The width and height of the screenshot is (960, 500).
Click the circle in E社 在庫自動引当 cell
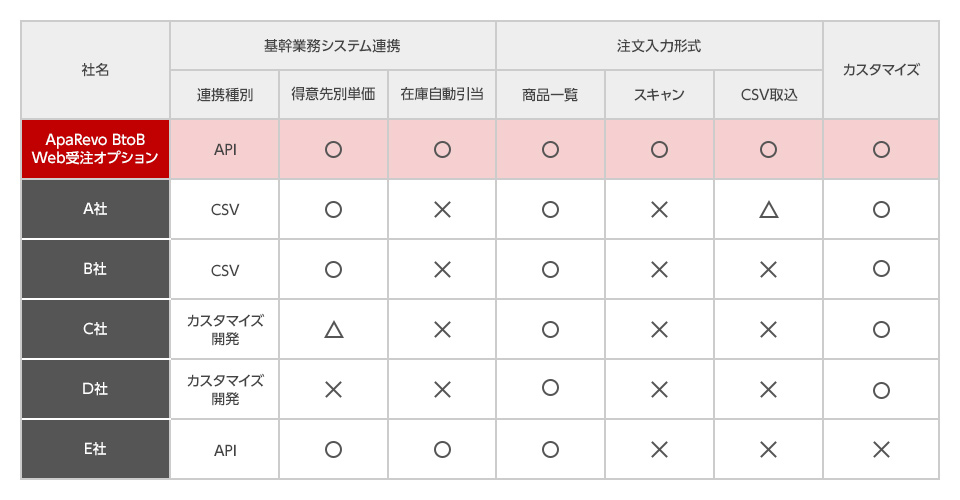(442, 450)
